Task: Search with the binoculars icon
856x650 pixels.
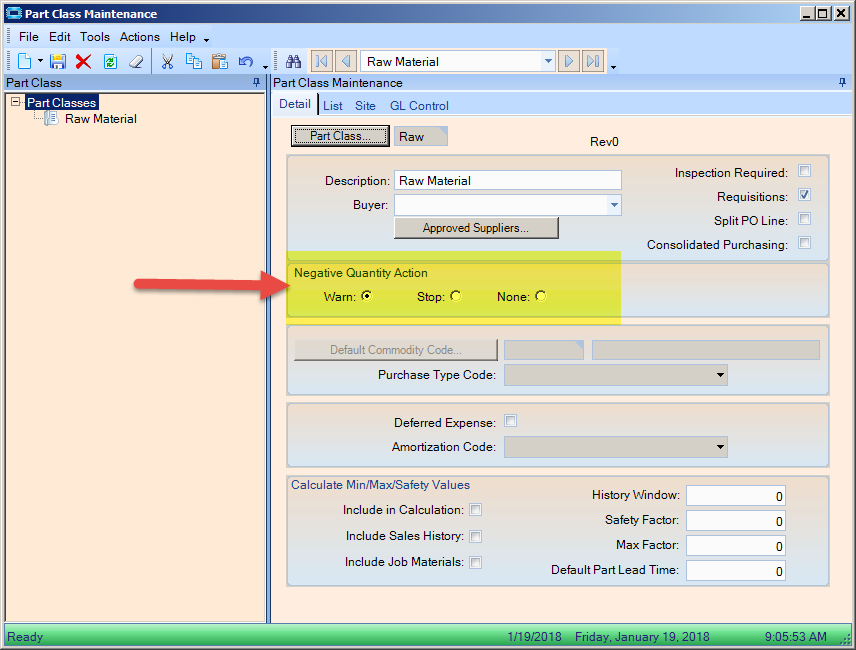Action: tap(293, 61)
